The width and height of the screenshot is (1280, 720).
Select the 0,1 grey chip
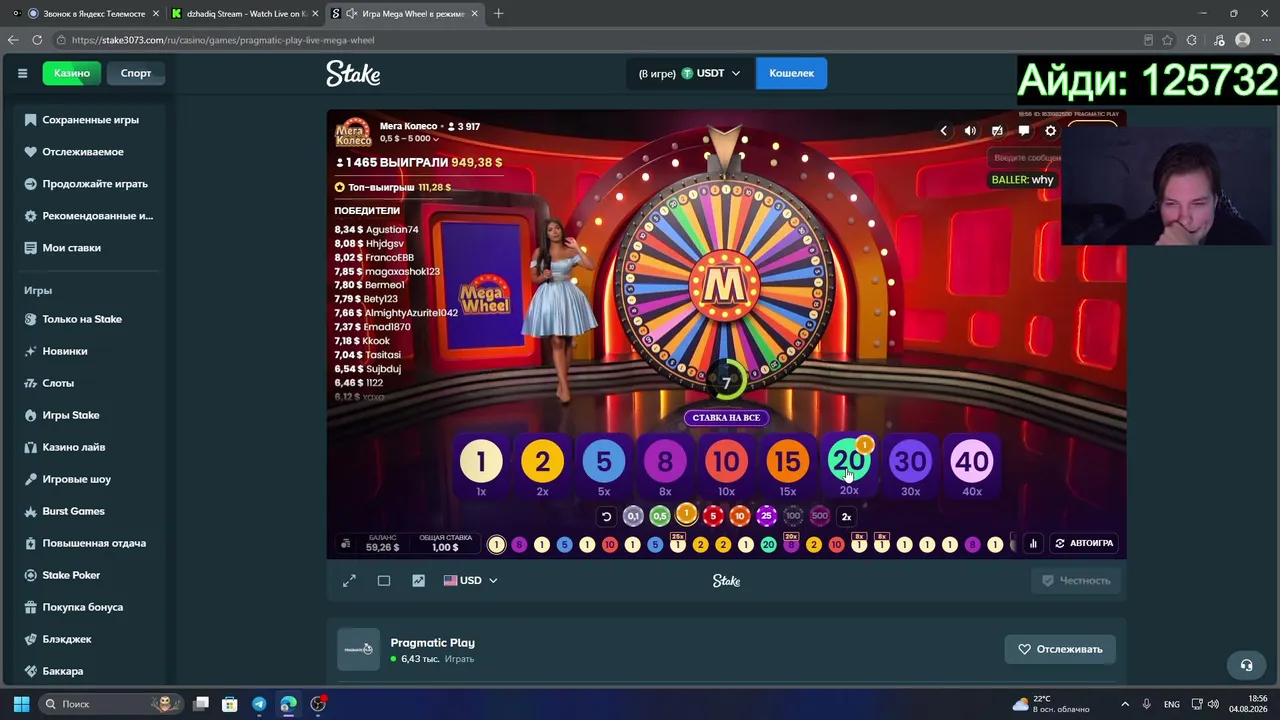[633, 516]
